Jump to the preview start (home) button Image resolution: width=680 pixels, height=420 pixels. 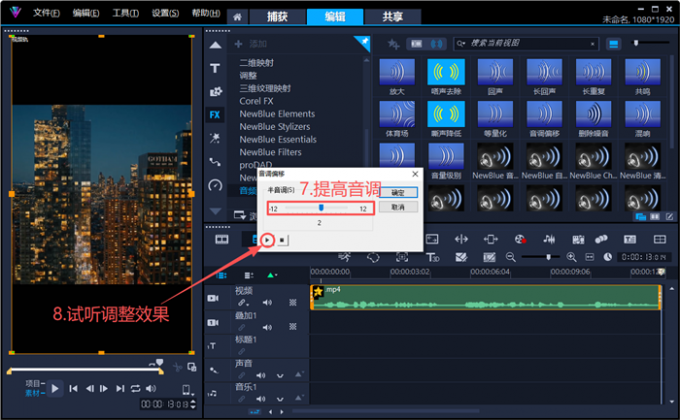click(x=73, y=389)
